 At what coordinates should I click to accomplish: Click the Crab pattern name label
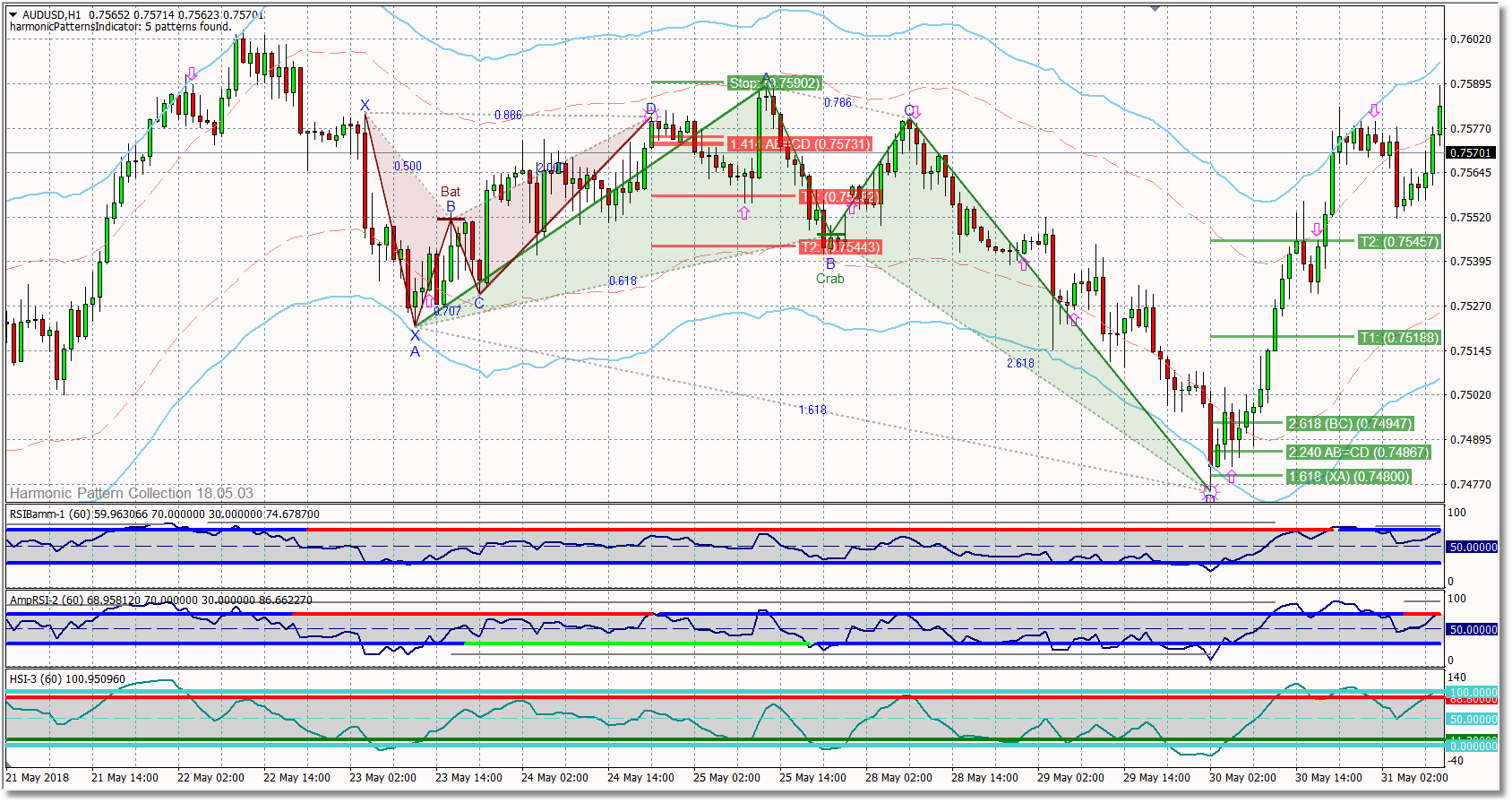coord(830,279)
